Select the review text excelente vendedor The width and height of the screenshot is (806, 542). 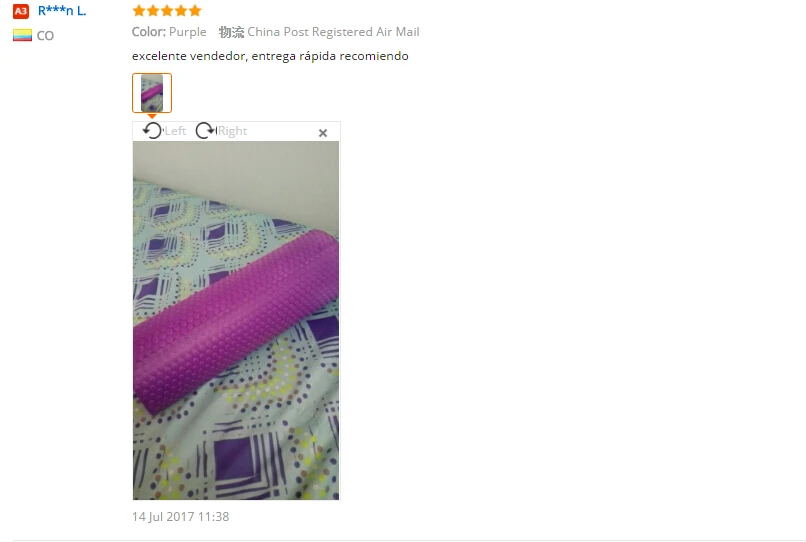pos(270,56)
